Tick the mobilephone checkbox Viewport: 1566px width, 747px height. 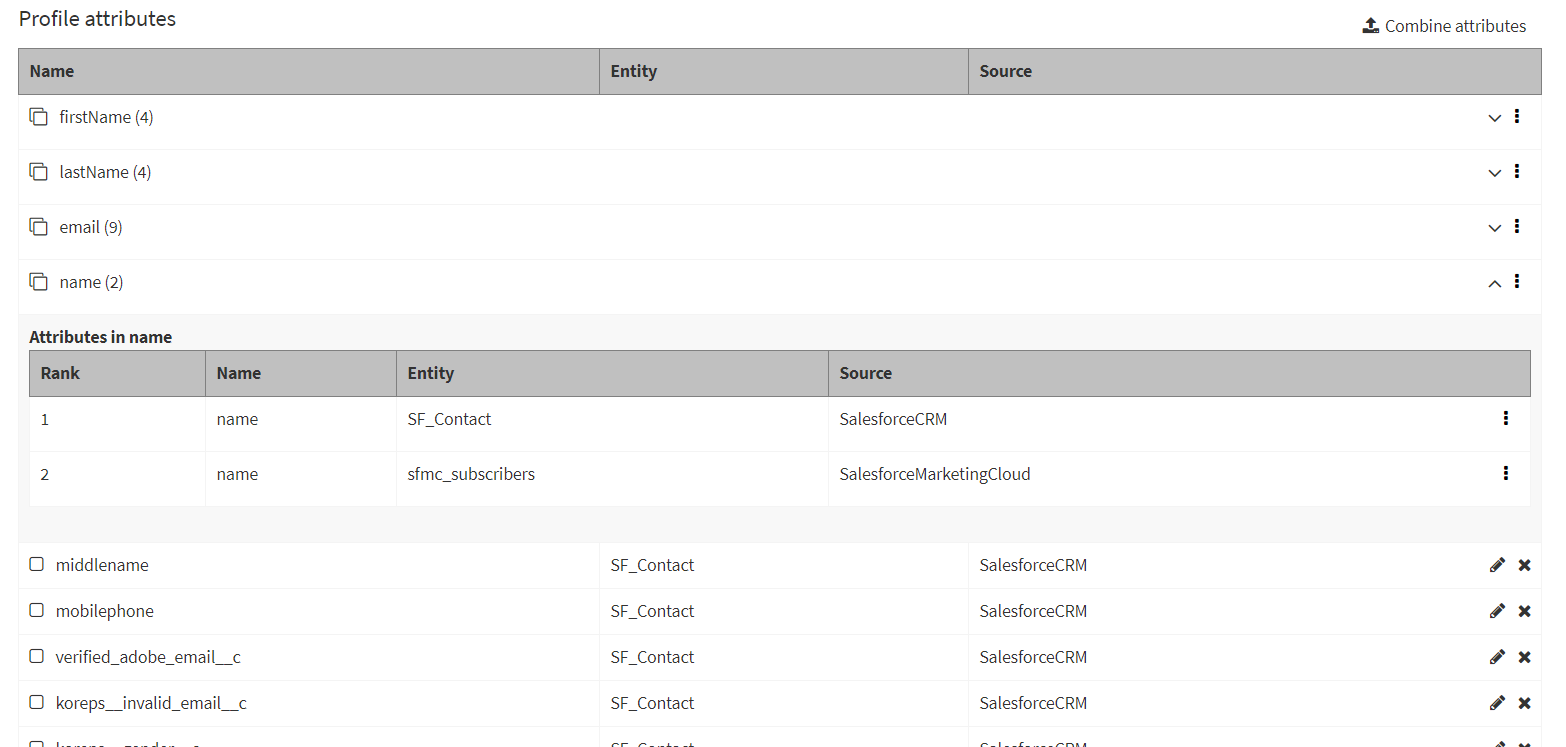click(37, 610)
